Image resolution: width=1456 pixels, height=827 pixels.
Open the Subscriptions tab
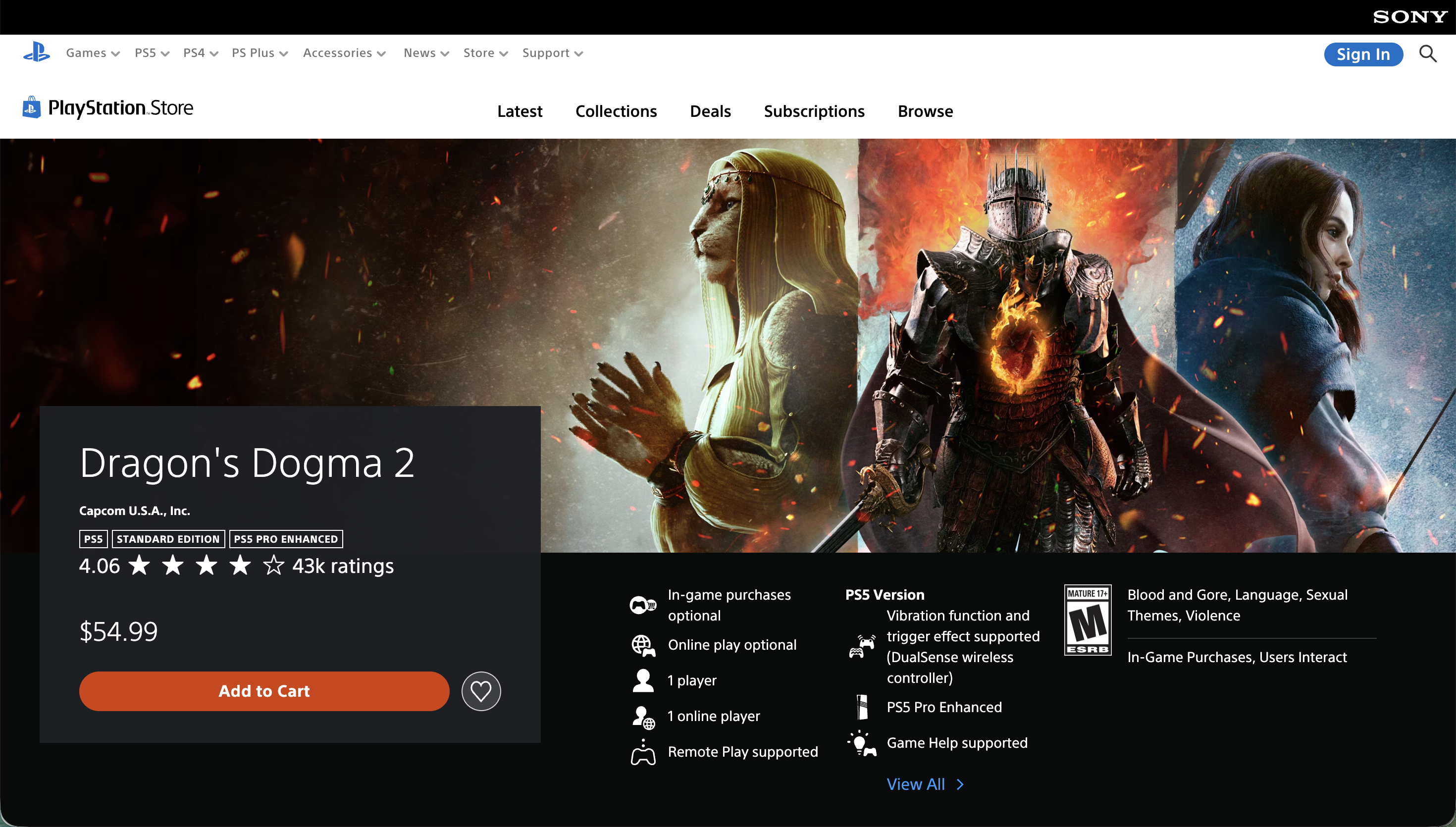click(x=814, y=111)
